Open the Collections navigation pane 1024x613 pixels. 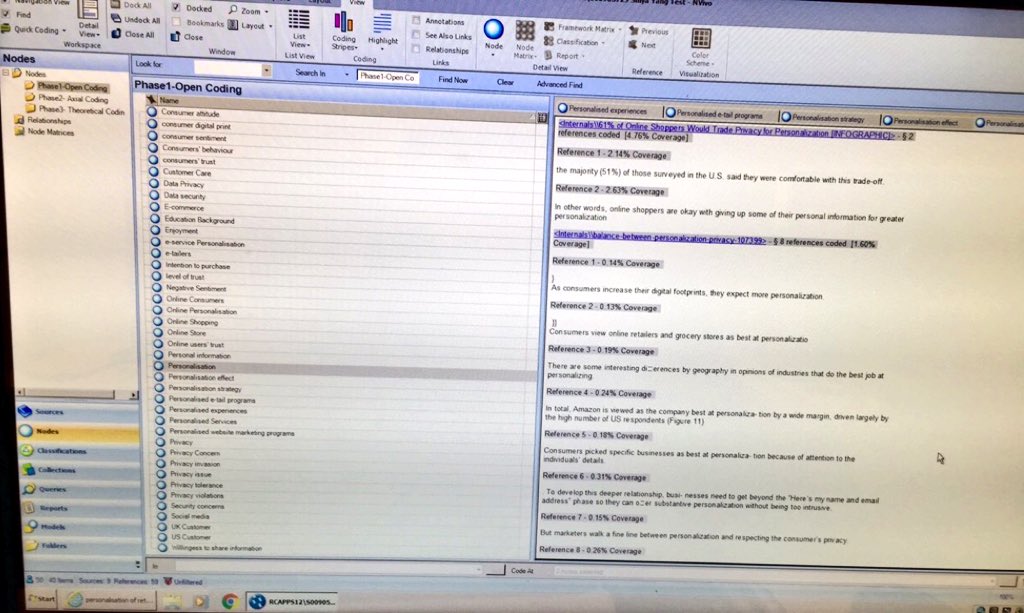pos(77,469)
